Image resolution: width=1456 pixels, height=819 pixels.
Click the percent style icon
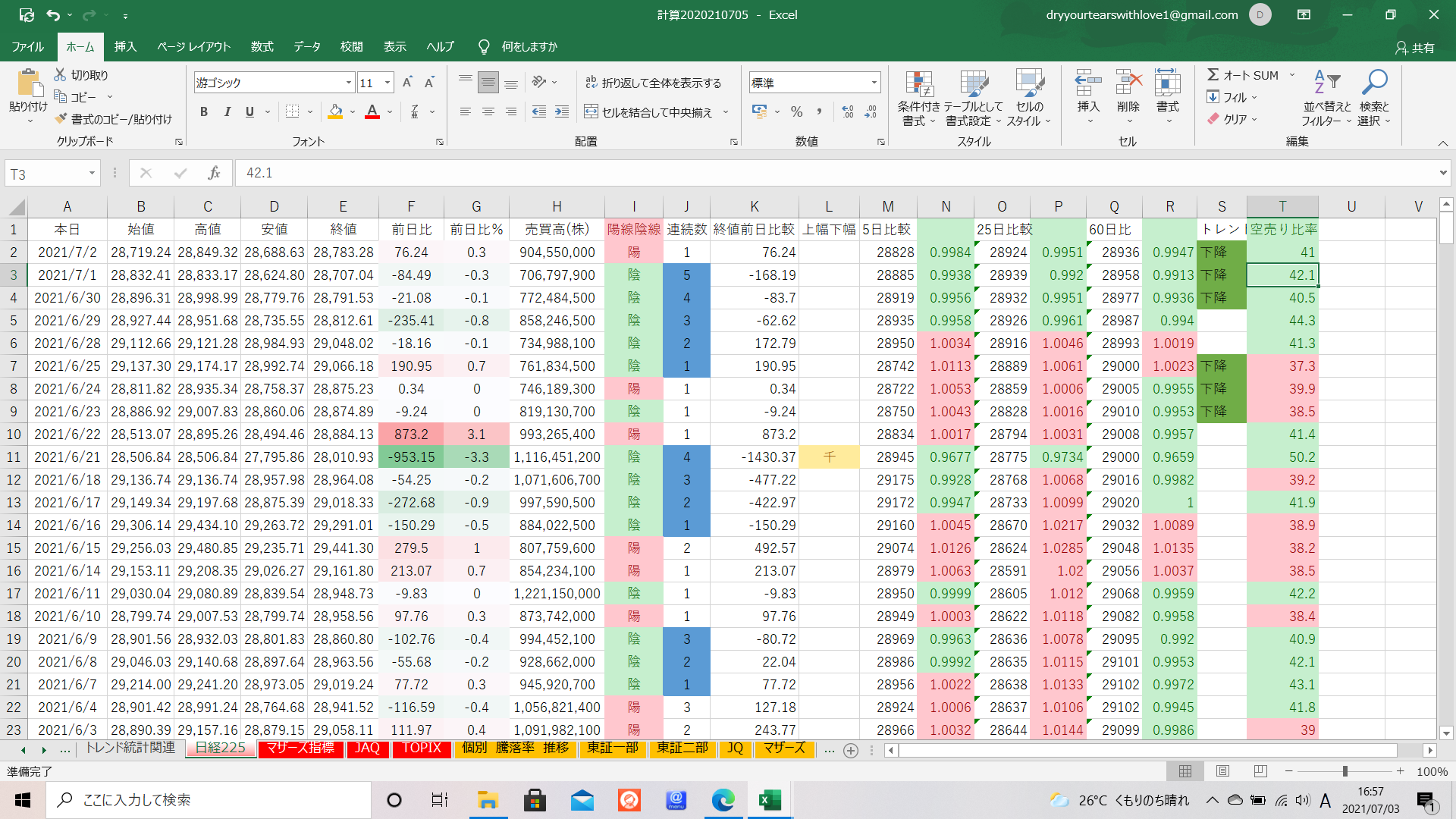click(796, 112)
